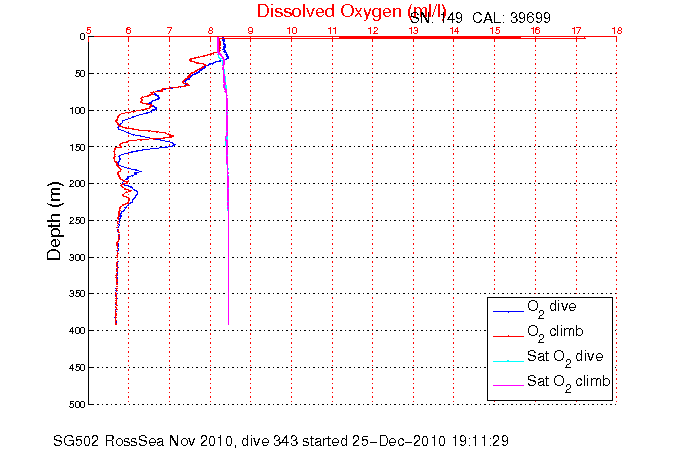Click depth tick label 250
The image size is (681, 454).
click(x=77, y=221)
